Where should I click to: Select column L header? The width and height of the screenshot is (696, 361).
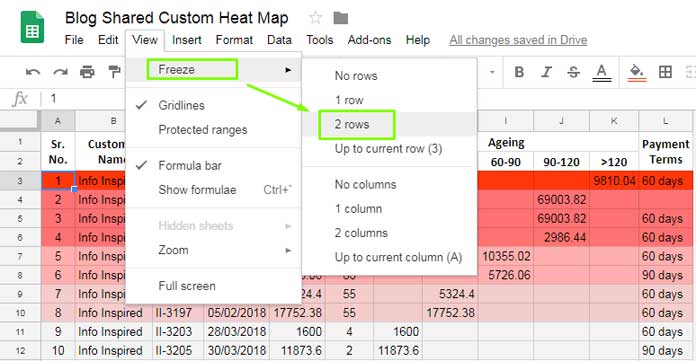pos(665,121)
